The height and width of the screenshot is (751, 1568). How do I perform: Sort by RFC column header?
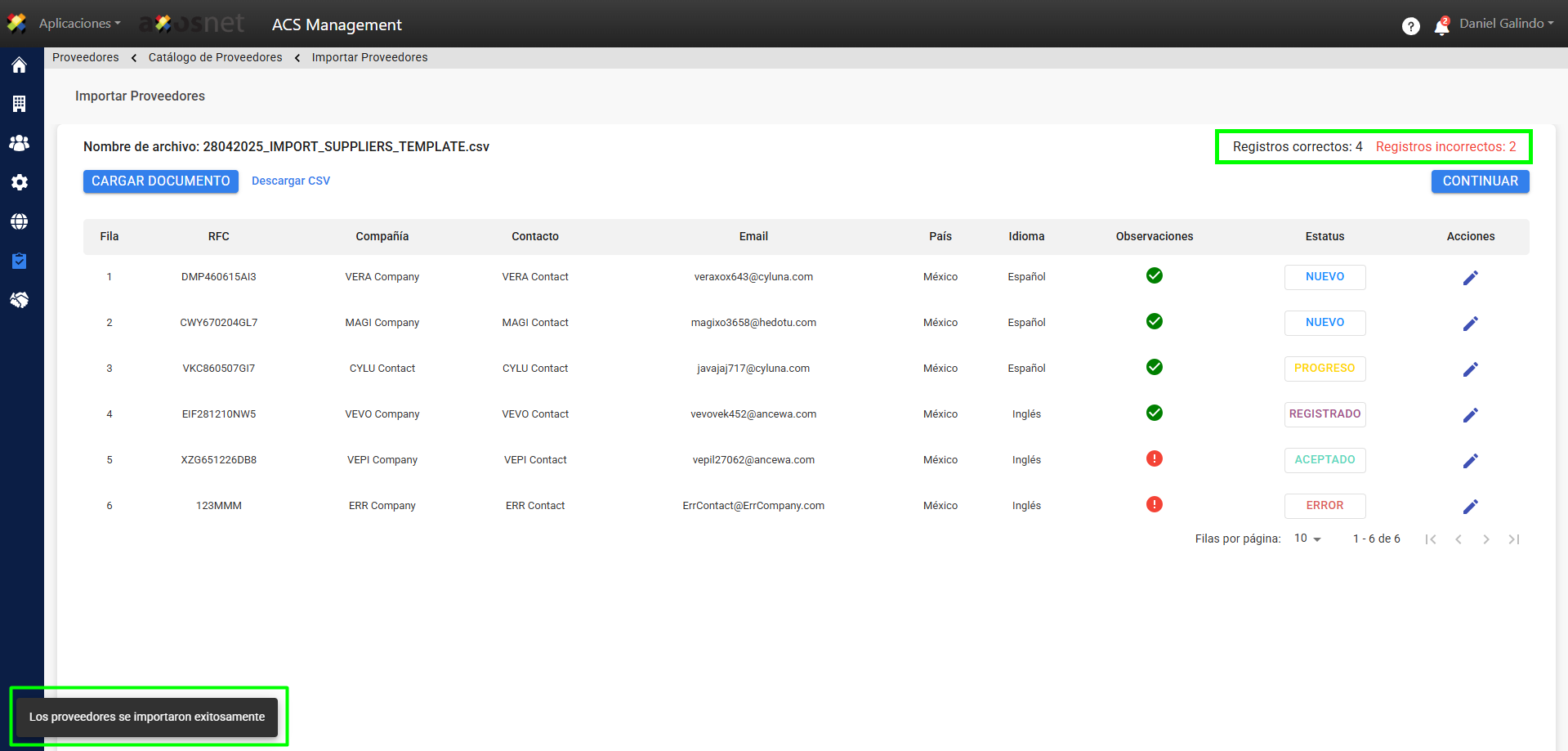(218, 237)
